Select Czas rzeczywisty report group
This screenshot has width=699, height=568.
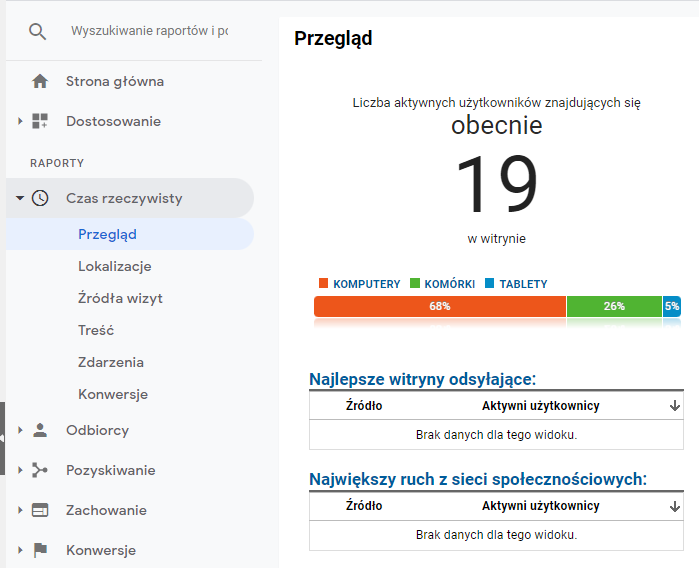coord(124,198)
